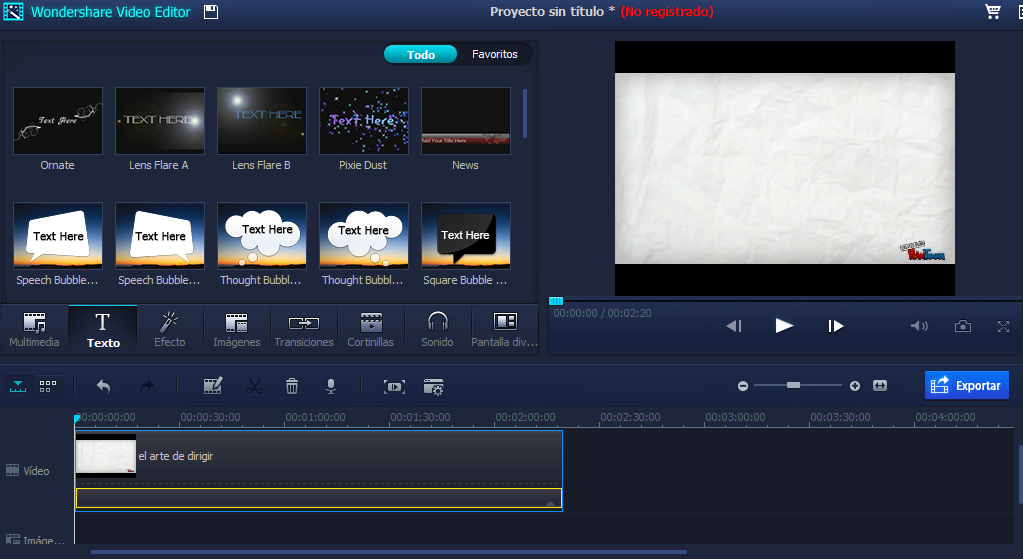
Task: Open the Efecto tab
Action: (x=170, y=329)
